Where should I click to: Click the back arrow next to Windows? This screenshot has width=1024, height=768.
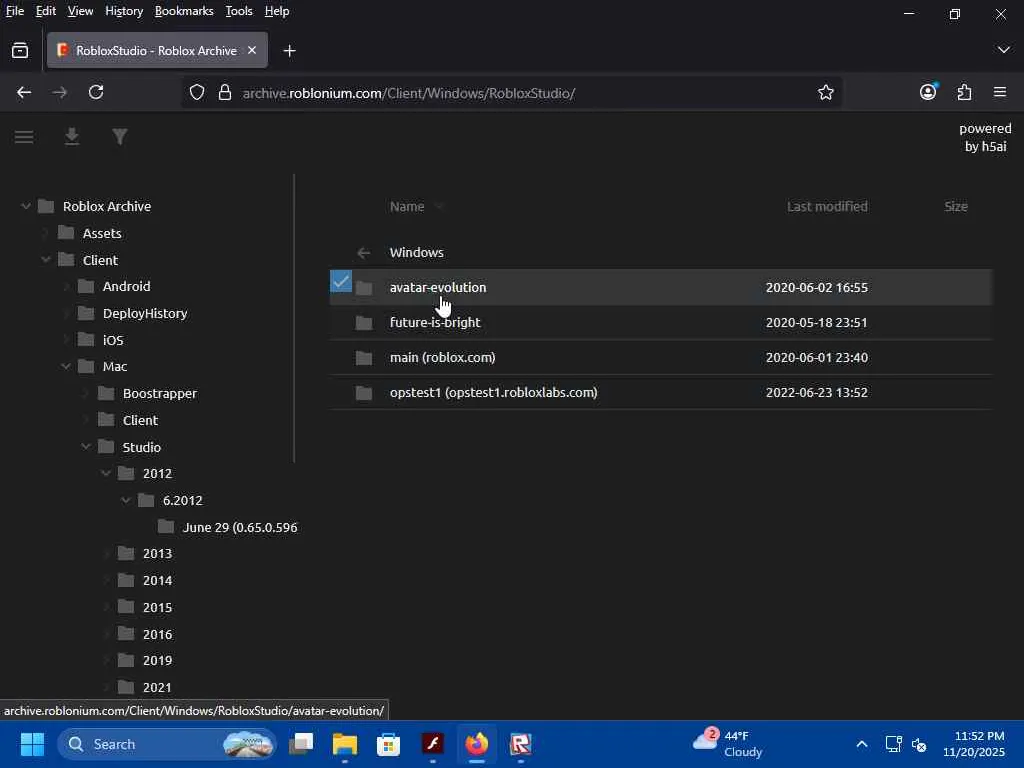(364, 253)
